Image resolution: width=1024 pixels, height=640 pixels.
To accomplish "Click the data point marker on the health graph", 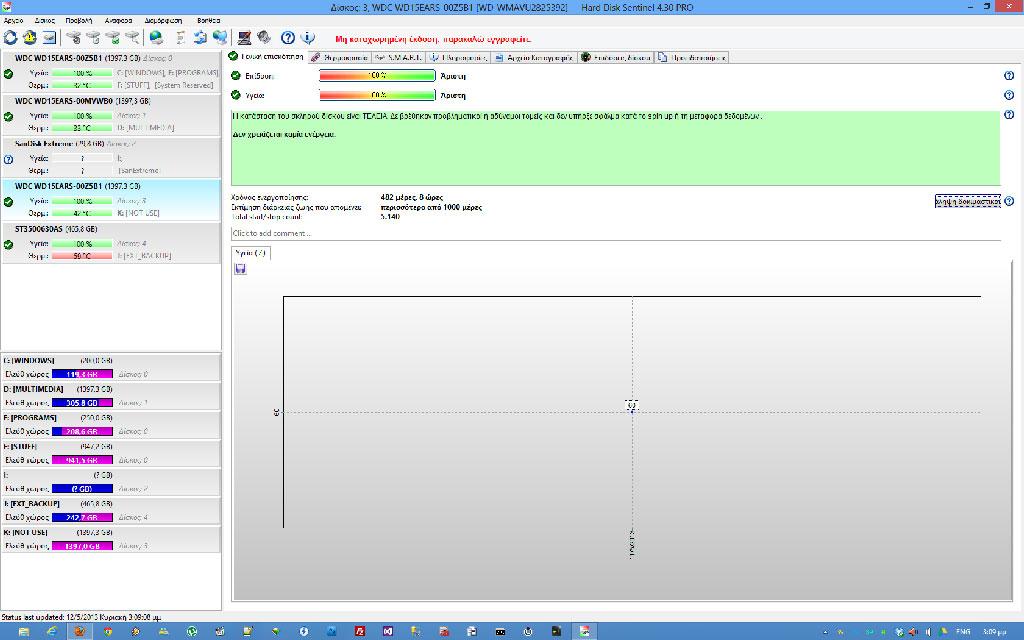I will (632, 411).
